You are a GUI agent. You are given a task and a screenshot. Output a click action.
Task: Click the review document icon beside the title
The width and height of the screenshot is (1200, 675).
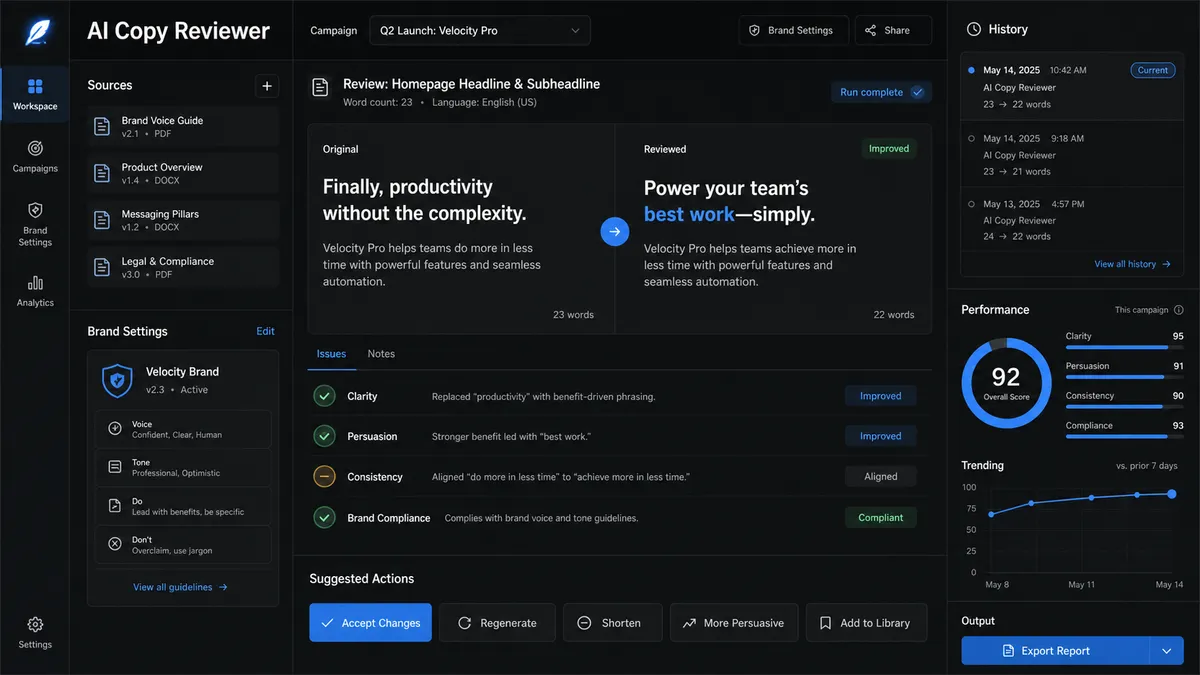click(x=320, y=88)
